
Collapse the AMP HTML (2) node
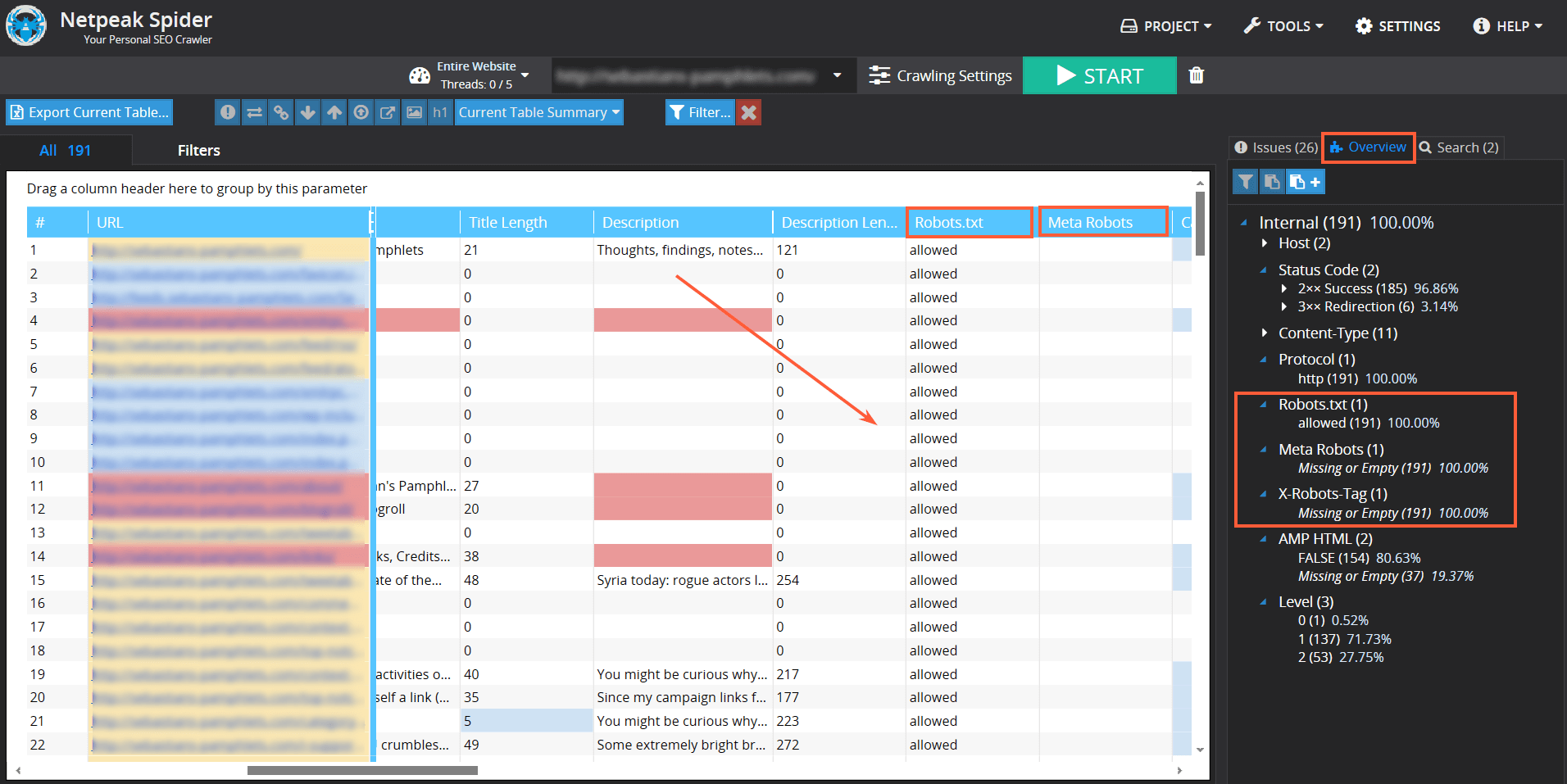click(x=1264, y=538)
